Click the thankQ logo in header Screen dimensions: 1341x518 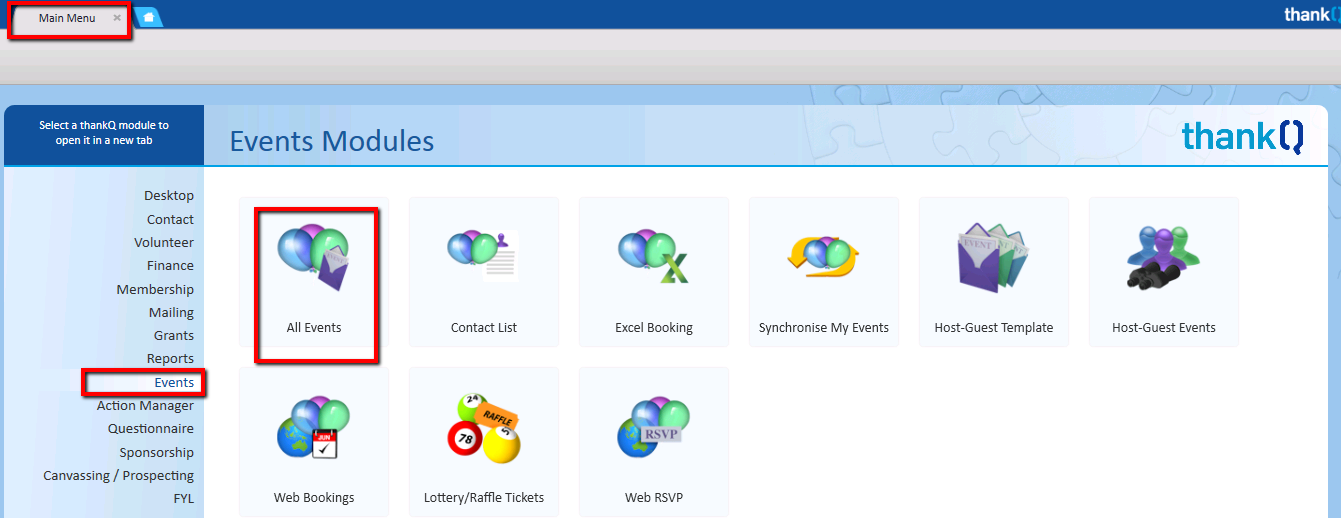[x=1242, y=136]
